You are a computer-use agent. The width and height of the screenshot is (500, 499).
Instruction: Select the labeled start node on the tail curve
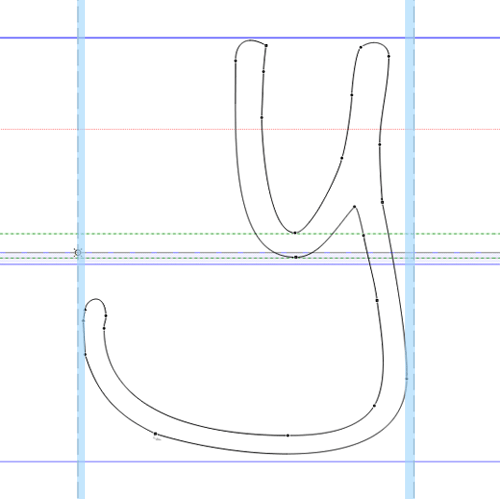click(155, 434)
